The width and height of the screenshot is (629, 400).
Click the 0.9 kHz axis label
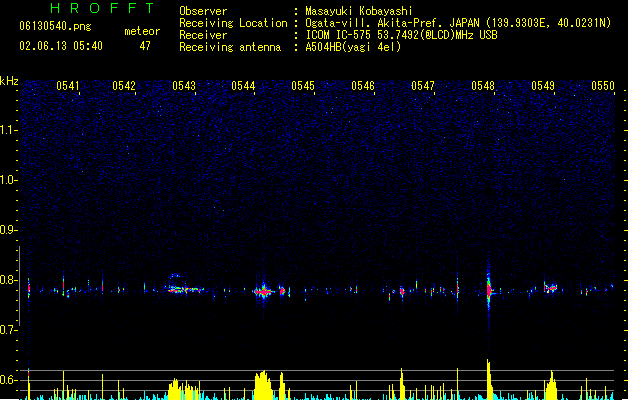(x=8, y=229)
